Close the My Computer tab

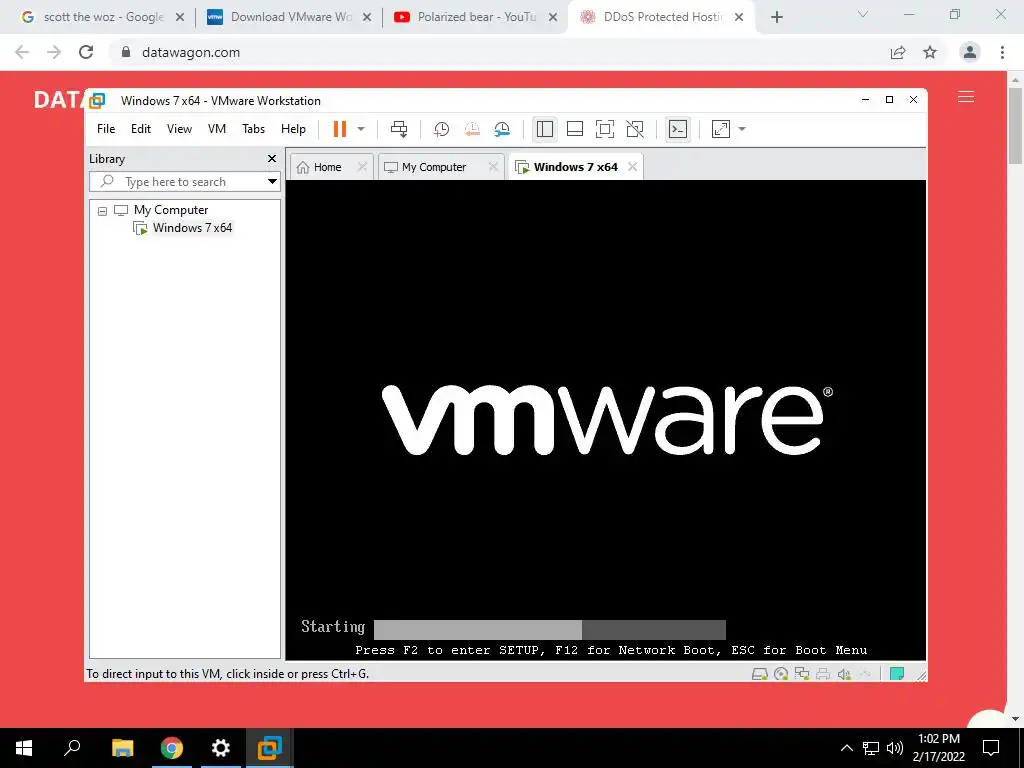pos(494,167)
